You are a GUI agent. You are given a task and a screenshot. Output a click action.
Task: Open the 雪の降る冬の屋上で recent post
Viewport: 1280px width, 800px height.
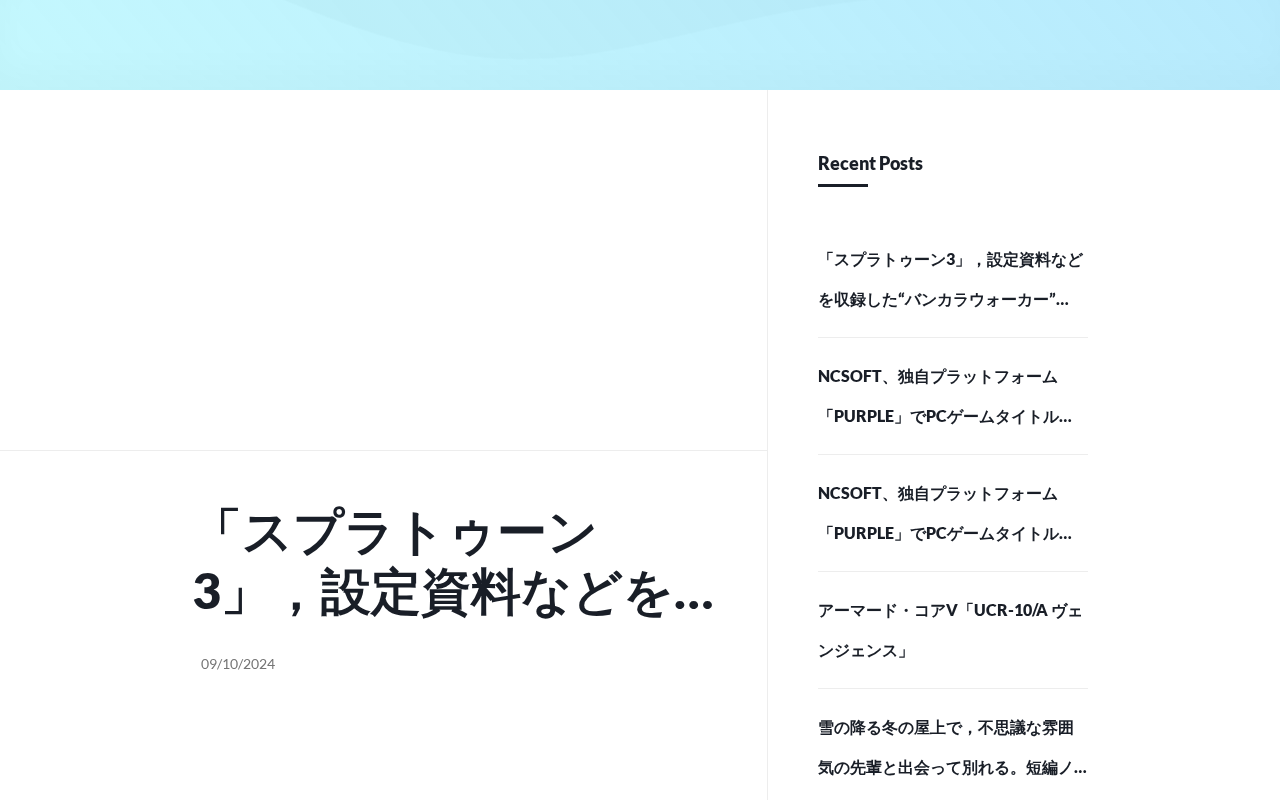pyautogui.click(x=952, y=747)
